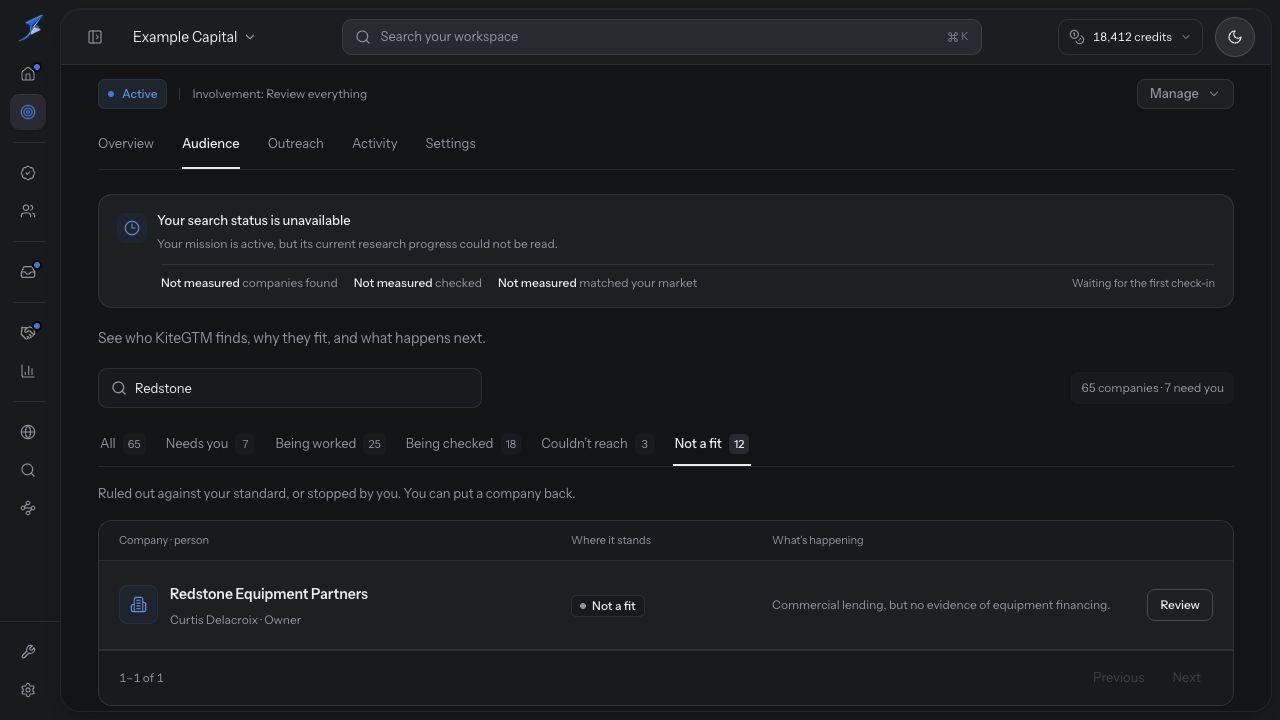Screen dimensions: 1280x720
Task: Select the Not a fit filter tab
Action: [x=712, y=444]
